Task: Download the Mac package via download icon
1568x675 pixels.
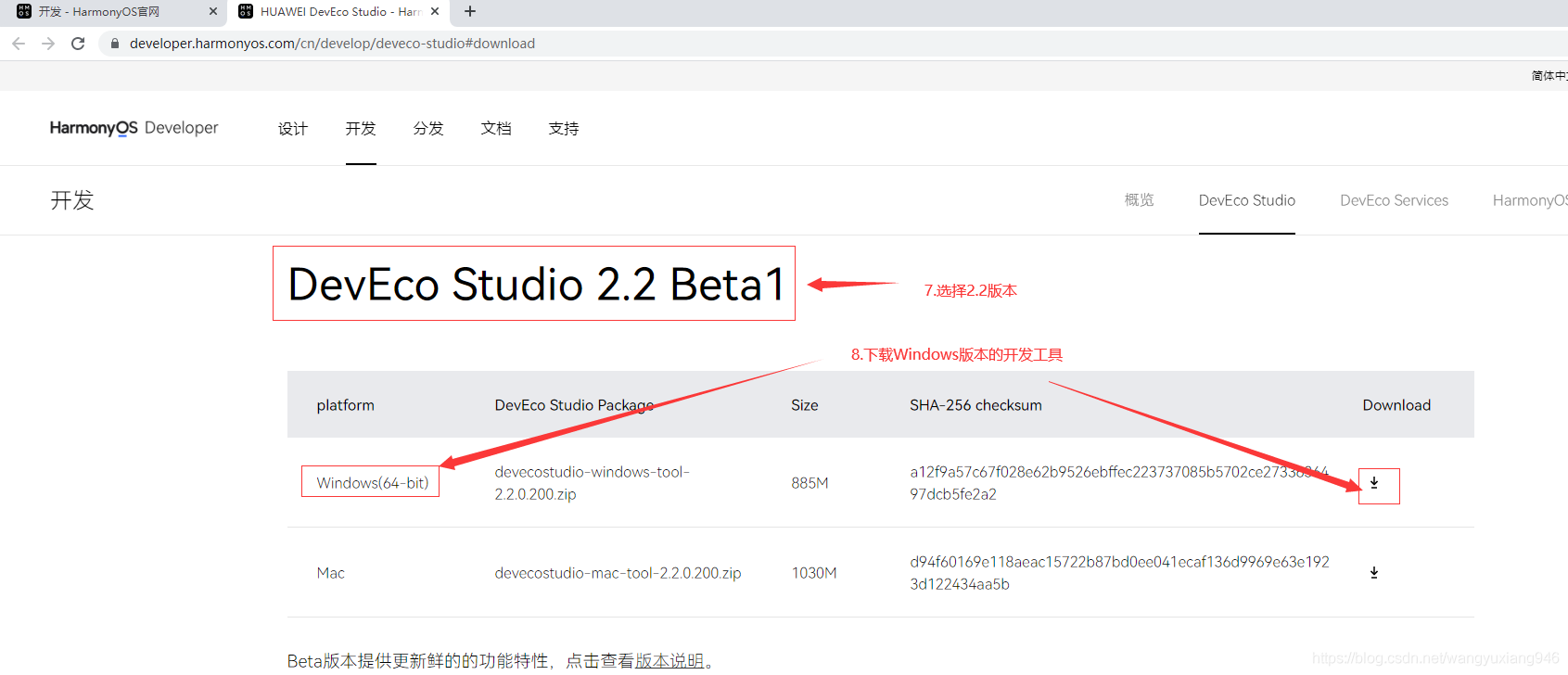Action: 1374,573
